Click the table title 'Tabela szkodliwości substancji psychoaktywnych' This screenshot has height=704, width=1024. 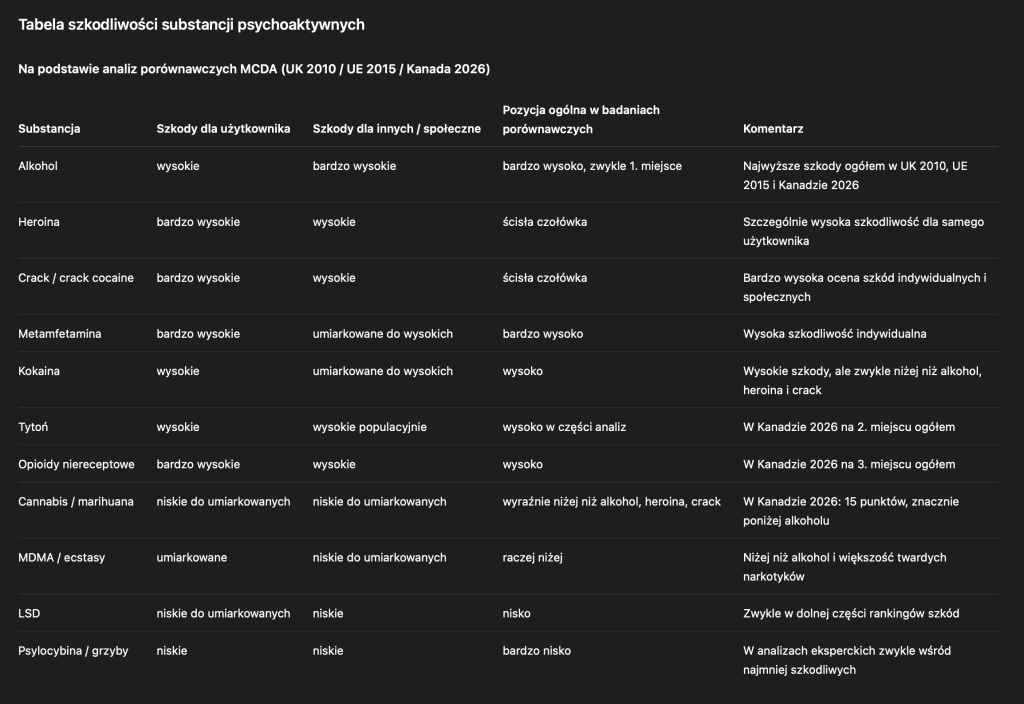click(x=191, y=24)
